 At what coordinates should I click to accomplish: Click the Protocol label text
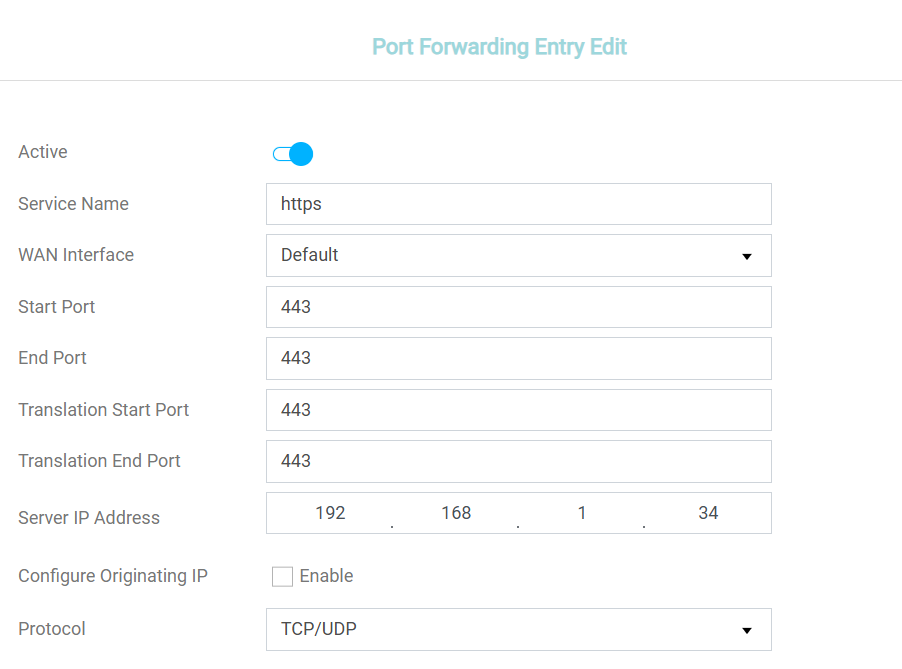click(52, 629)
